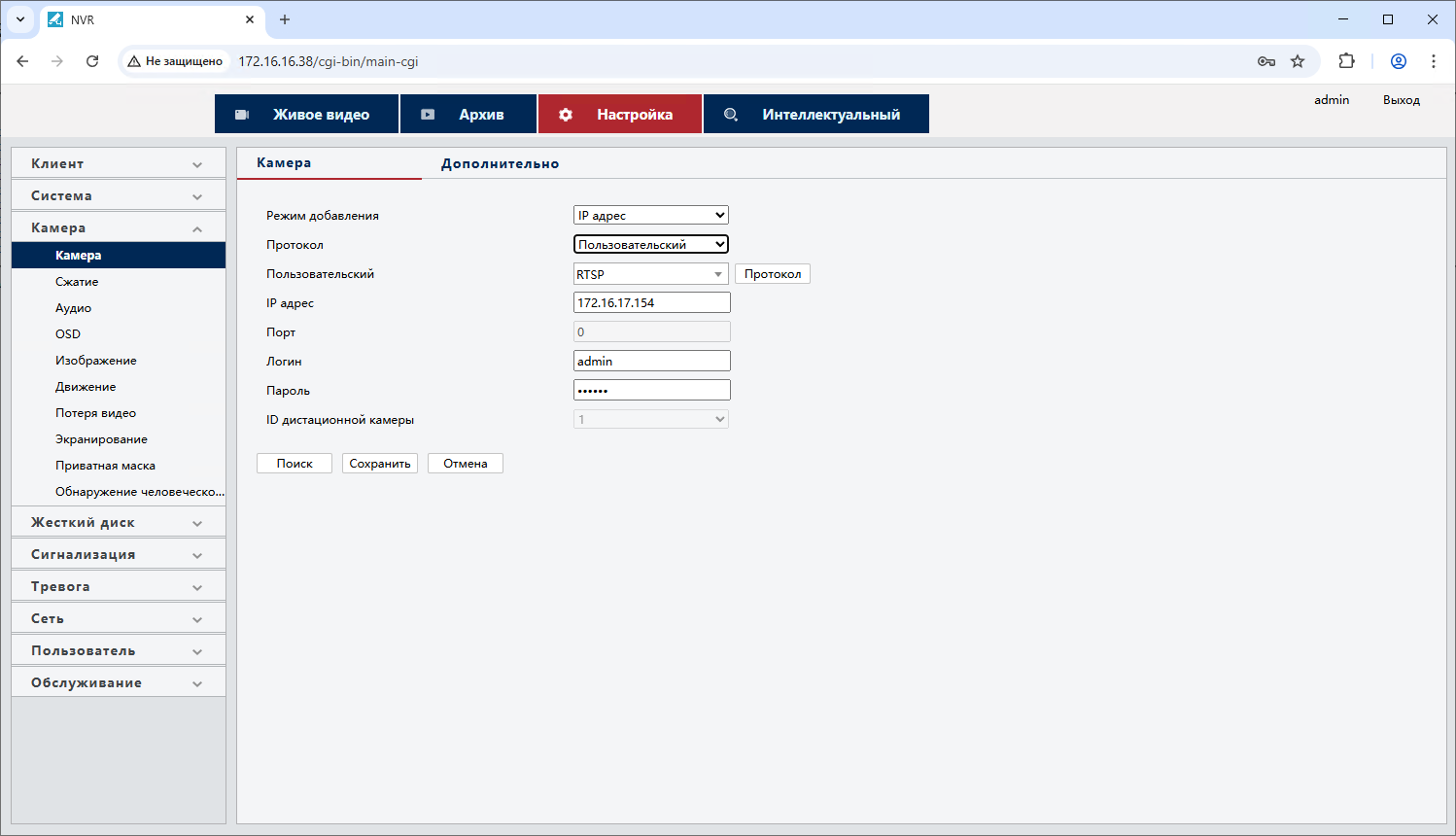Switch to the Дополнительно tab
The height and width of the screenshot is (836, 1456).
pos(500,163)
